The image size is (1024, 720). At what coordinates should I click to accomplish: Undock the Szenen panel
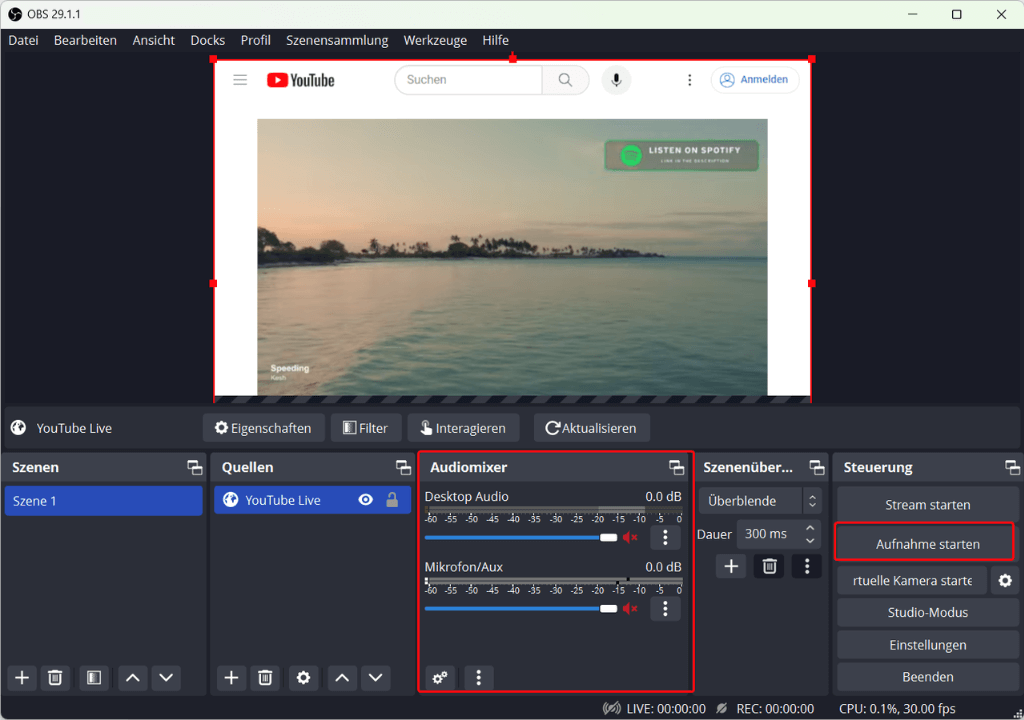click(195, 467)
